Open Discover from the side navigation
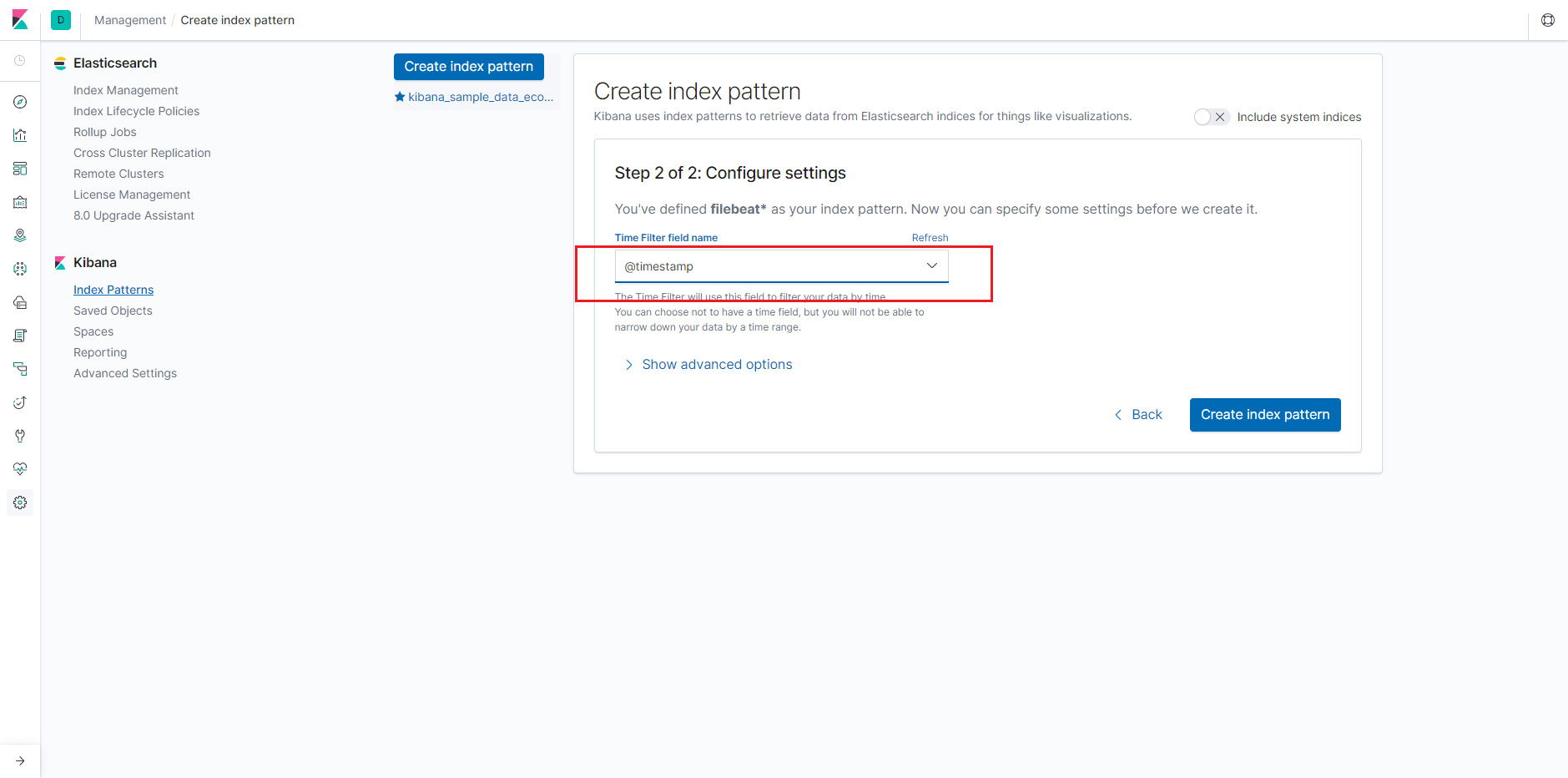The height and width of the screenshot is (778, 1568). click(20, 102)
